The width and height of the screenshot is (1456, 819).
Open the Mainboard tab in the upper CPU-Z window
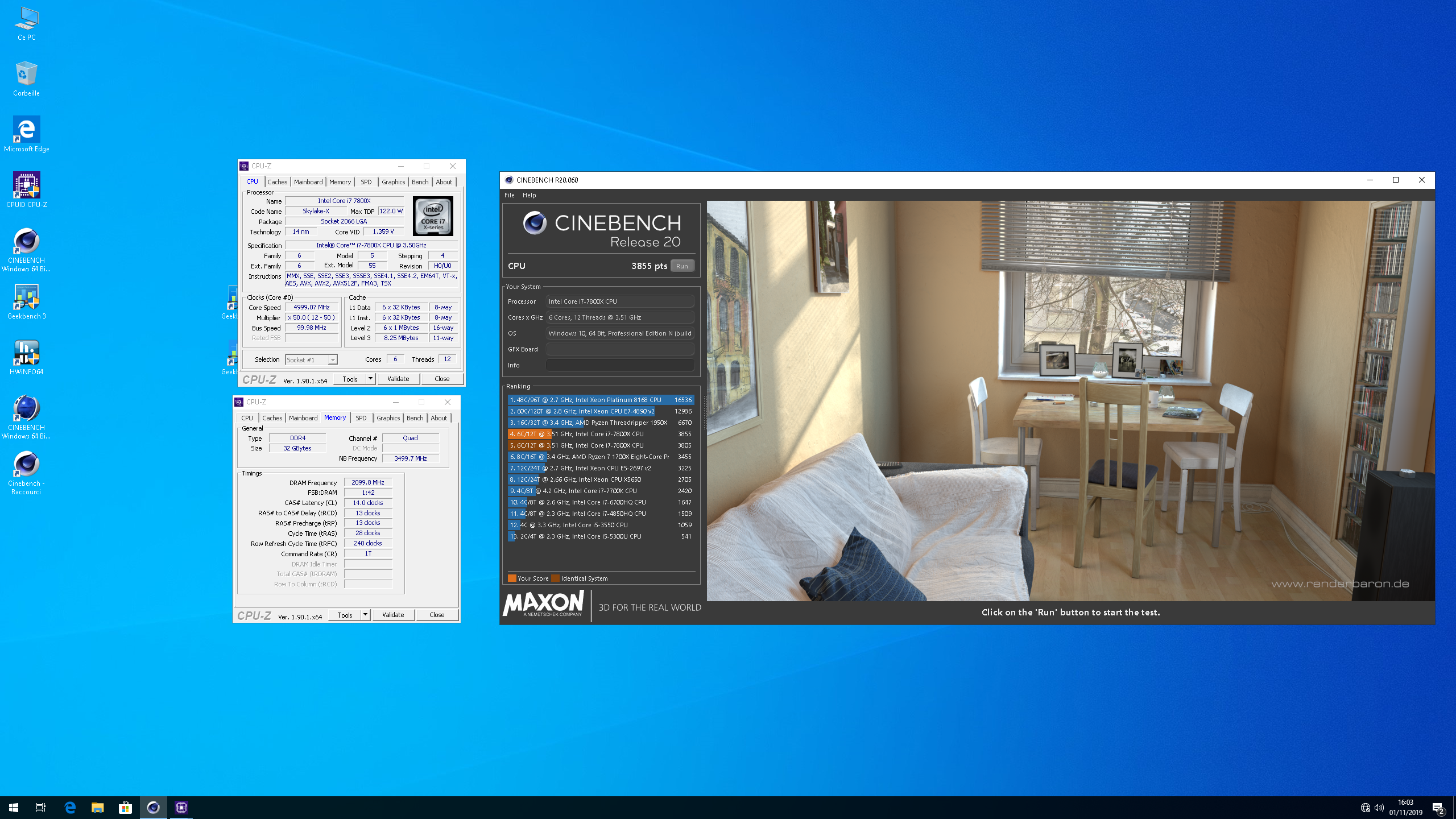point(308,182)
